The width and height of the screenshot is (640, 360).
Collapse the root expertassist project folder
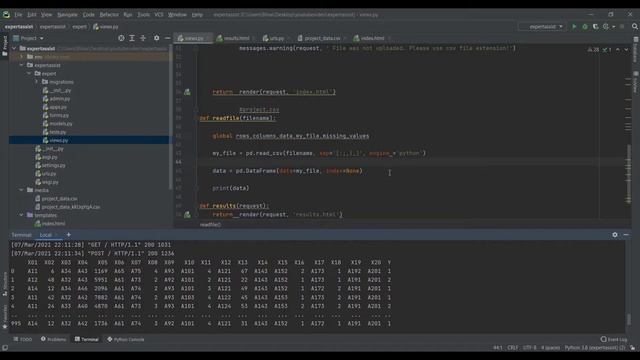pyautogui.click(x=15, y=49)
